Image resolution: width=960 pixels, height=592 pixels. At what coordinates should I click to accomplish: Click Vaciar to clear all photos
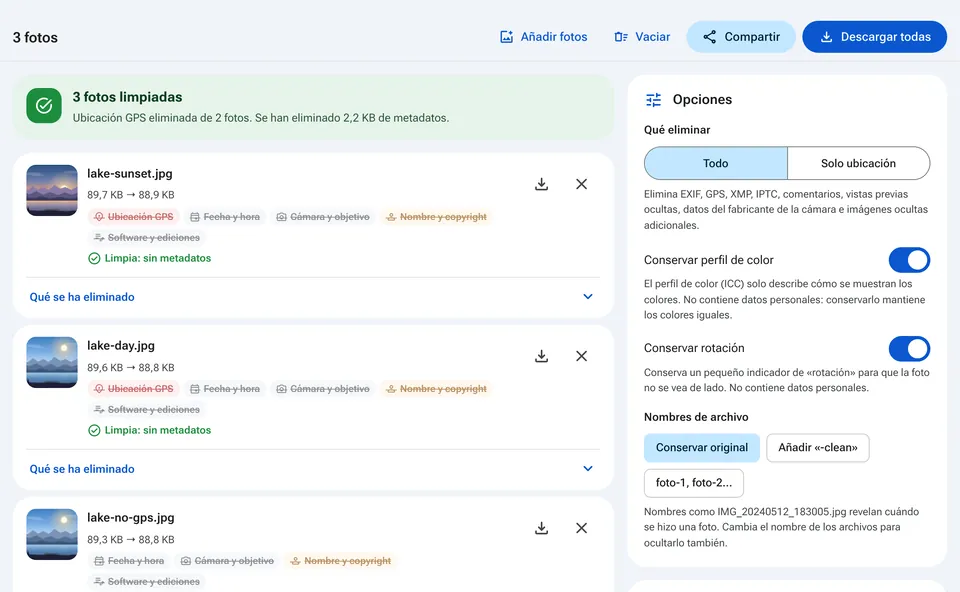point(642,37)
